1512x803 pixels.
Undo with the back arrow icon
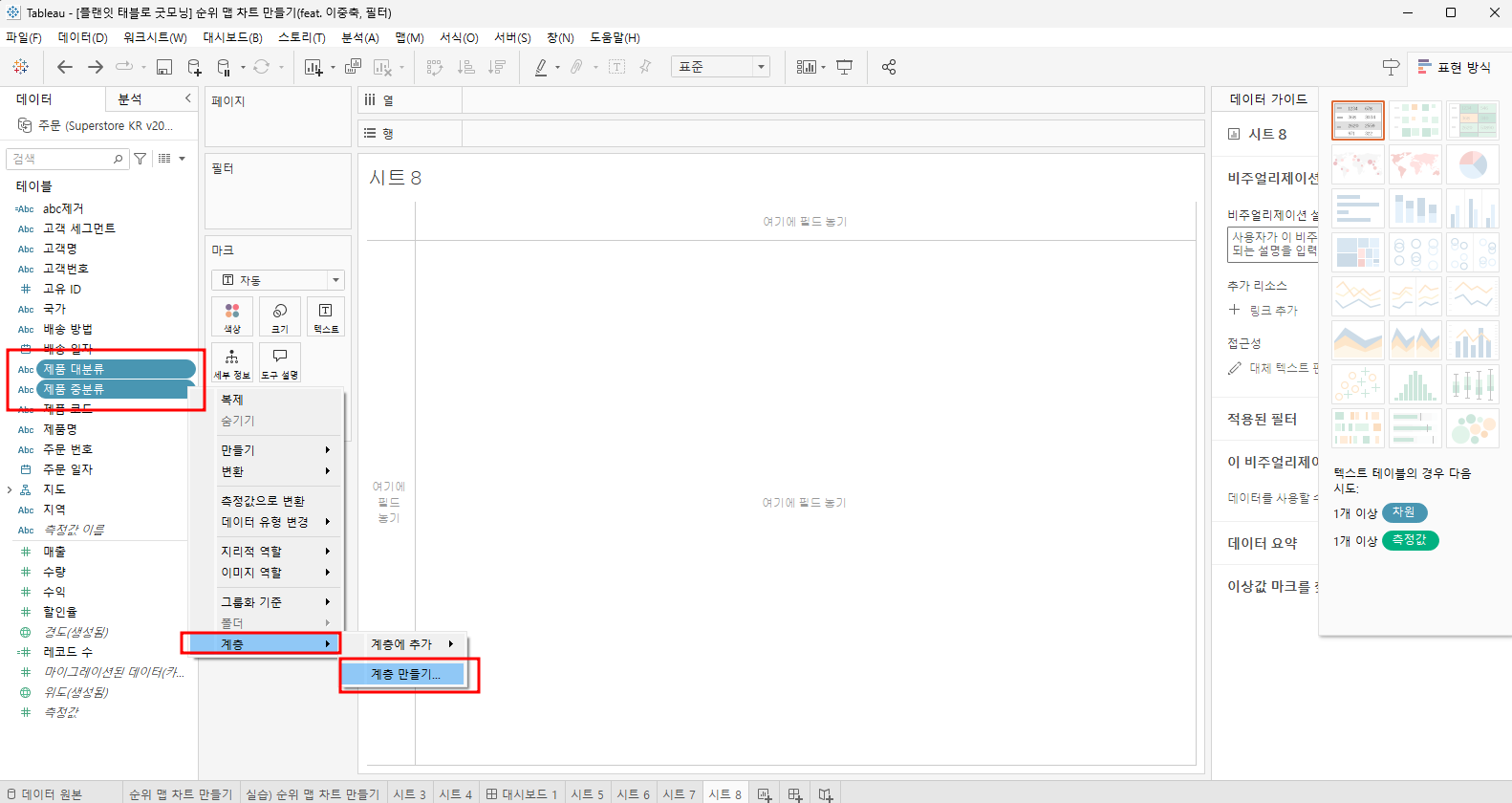pos(65,67)
